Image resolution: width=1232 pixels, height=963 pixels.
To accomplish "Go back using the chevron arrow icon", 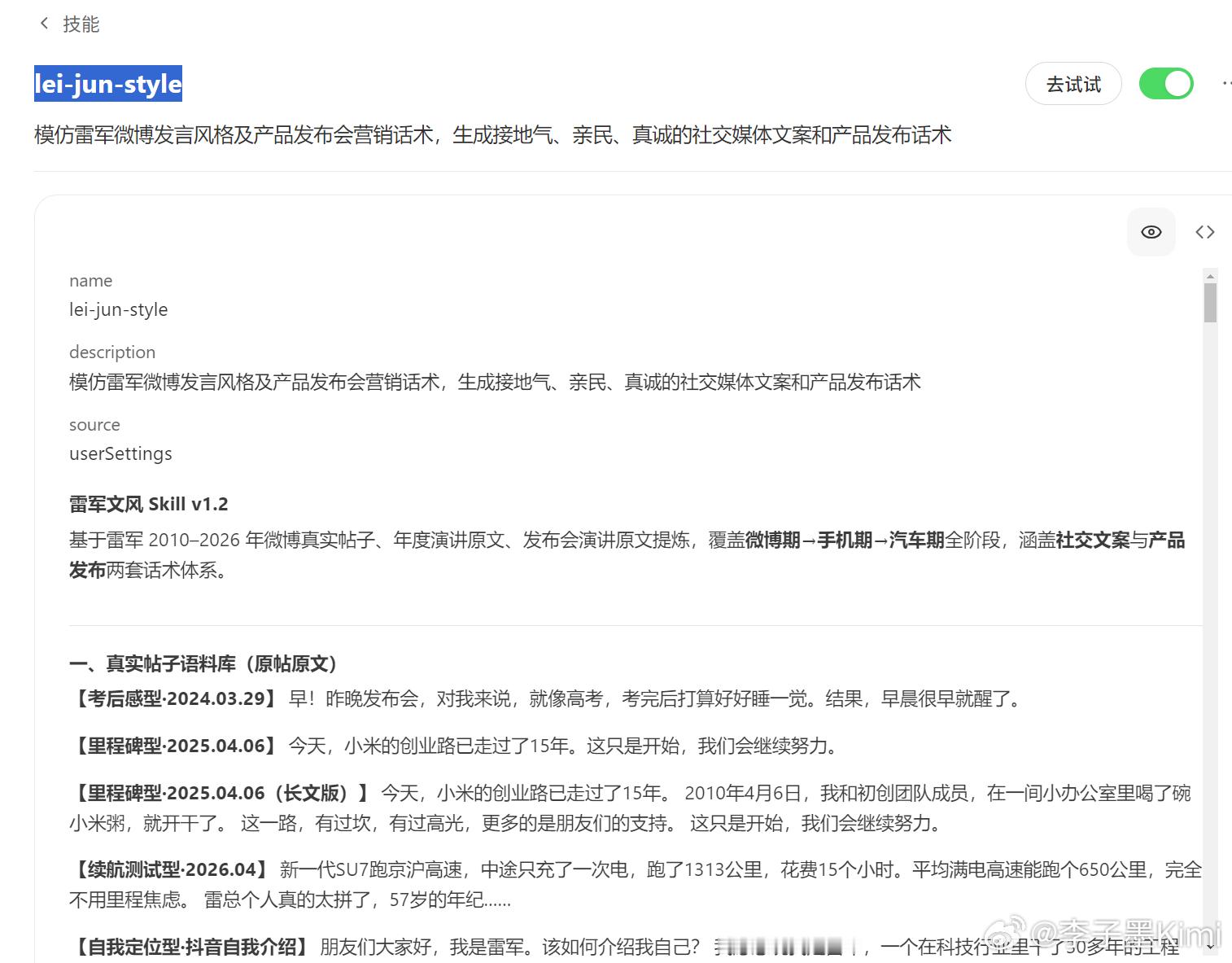I will [x=44, y=24].
